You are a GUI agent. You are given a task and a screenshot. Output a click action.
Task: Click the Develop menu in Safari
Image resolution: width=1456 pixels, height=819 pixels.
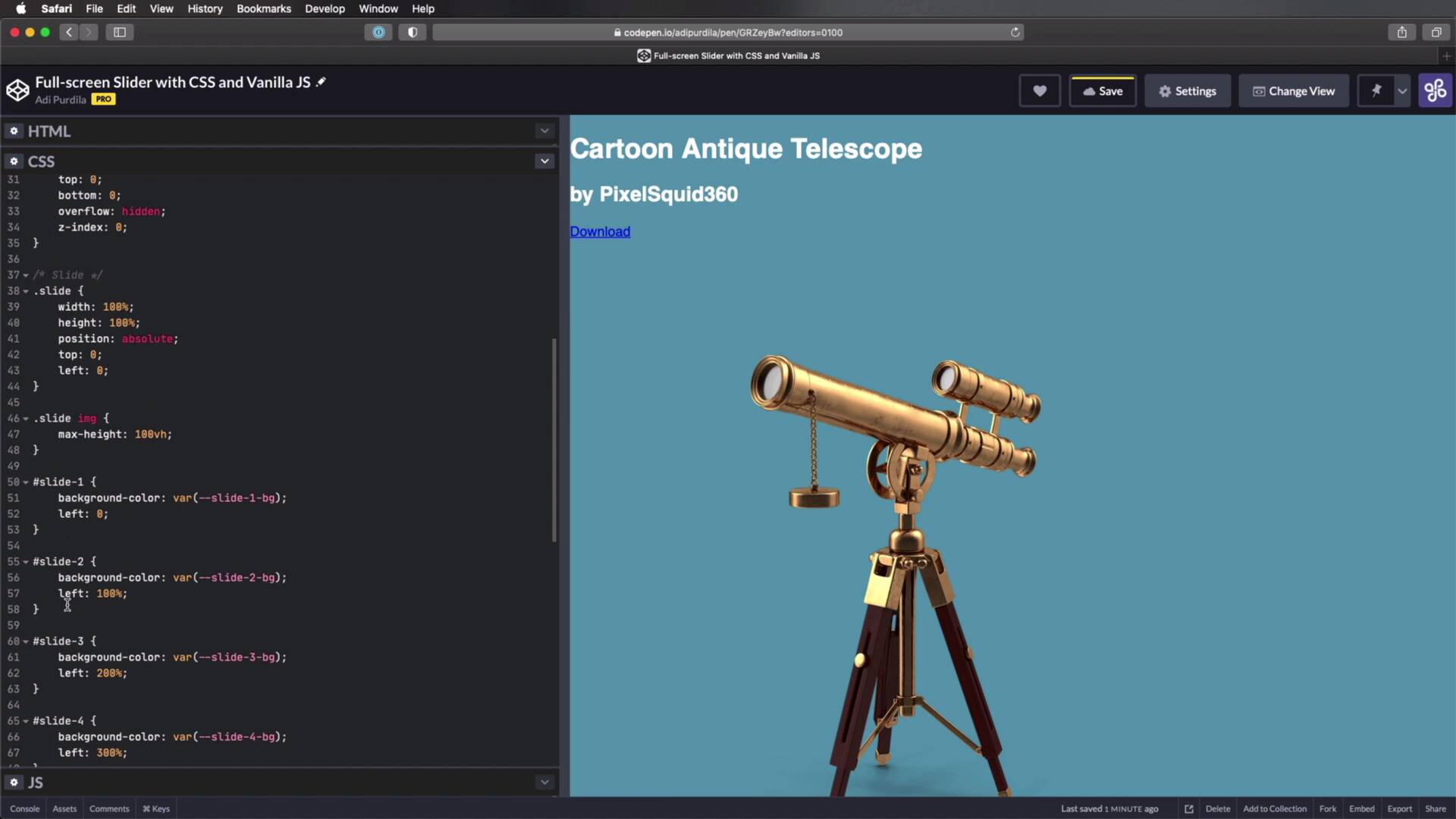click(324, 8)
